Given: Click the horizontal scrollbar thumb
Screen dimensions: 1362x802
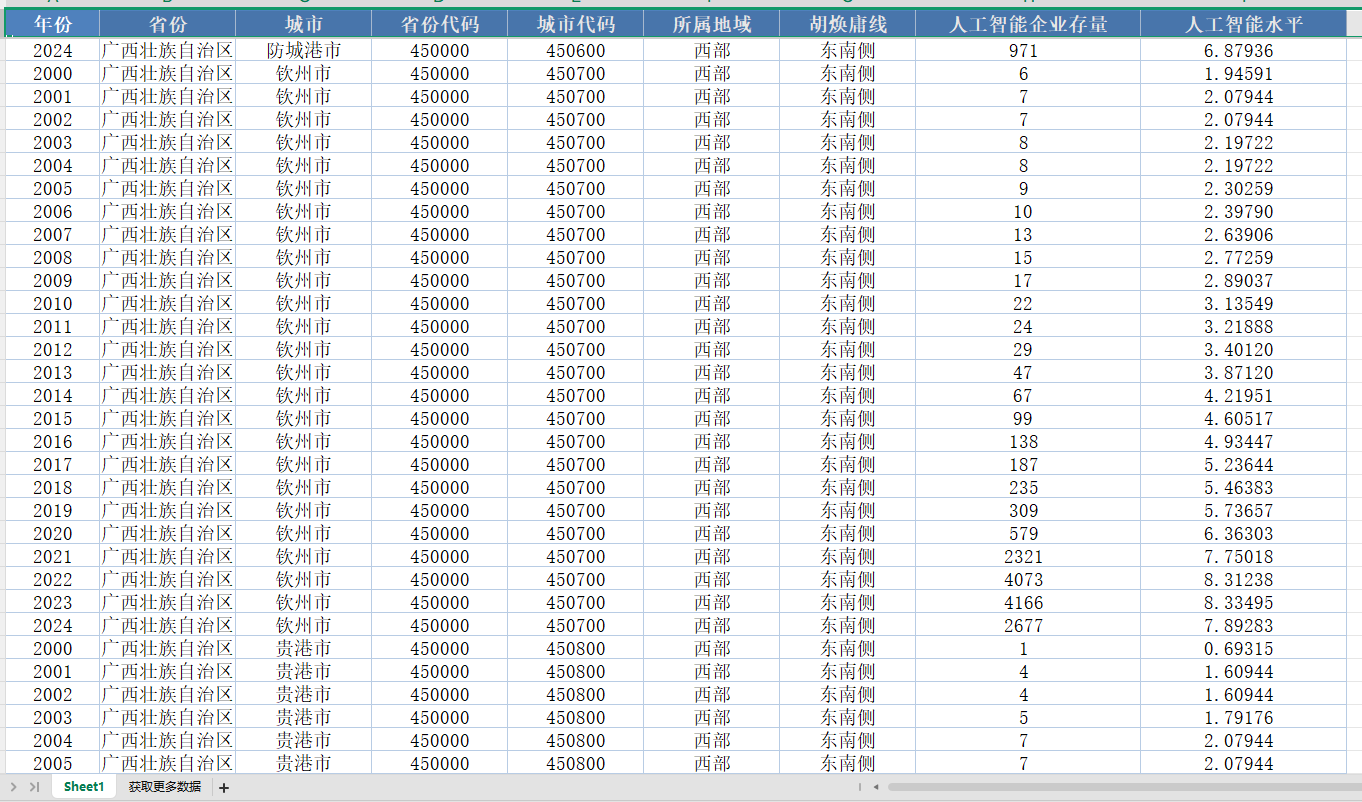Looking at the screenshot, I should (x=1124, y=787).
